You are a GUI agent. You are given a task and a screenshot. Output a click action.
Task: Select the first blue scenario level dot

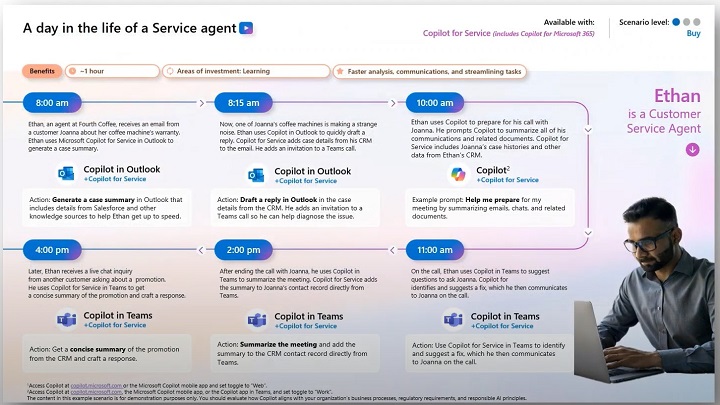[x=676, y=20]
